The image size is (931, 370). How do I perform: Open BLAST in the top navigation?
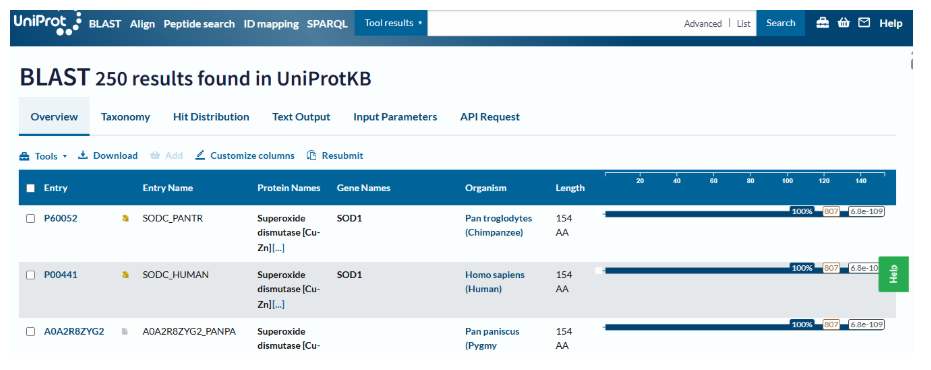(105, 24)
